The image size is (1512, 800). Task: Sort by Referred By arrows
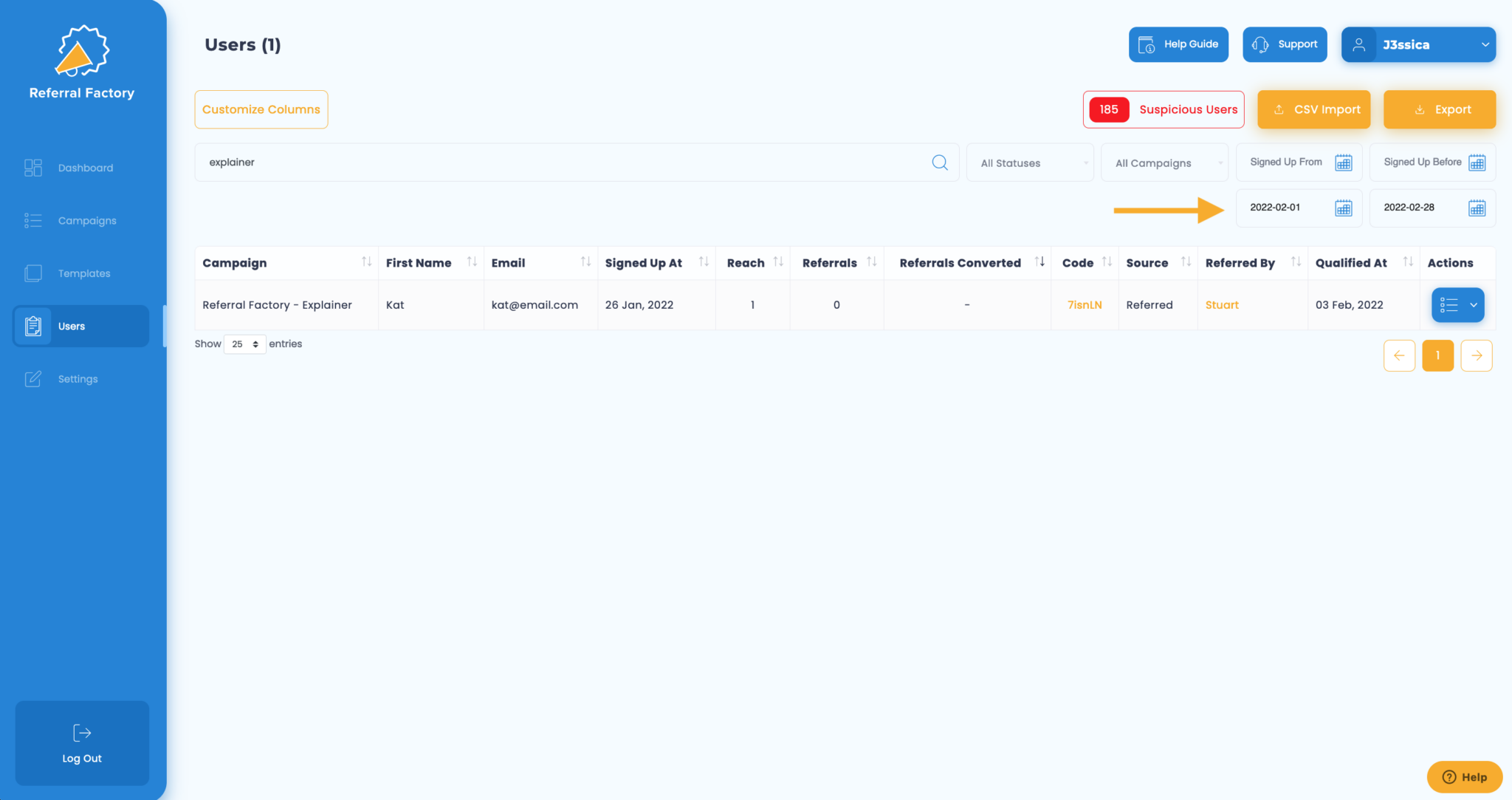[1296, 261]
